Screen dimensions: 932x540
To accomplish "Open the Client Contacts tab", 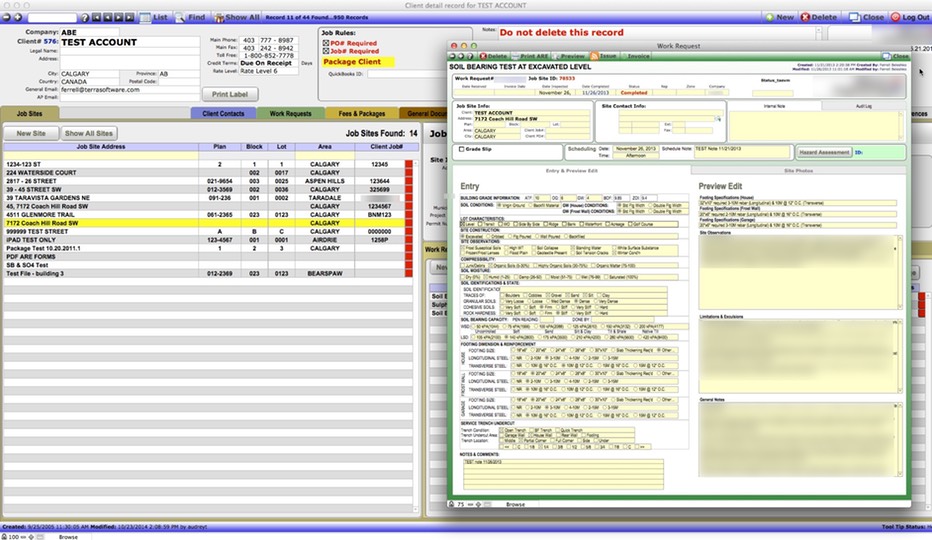I will (223, 113).
